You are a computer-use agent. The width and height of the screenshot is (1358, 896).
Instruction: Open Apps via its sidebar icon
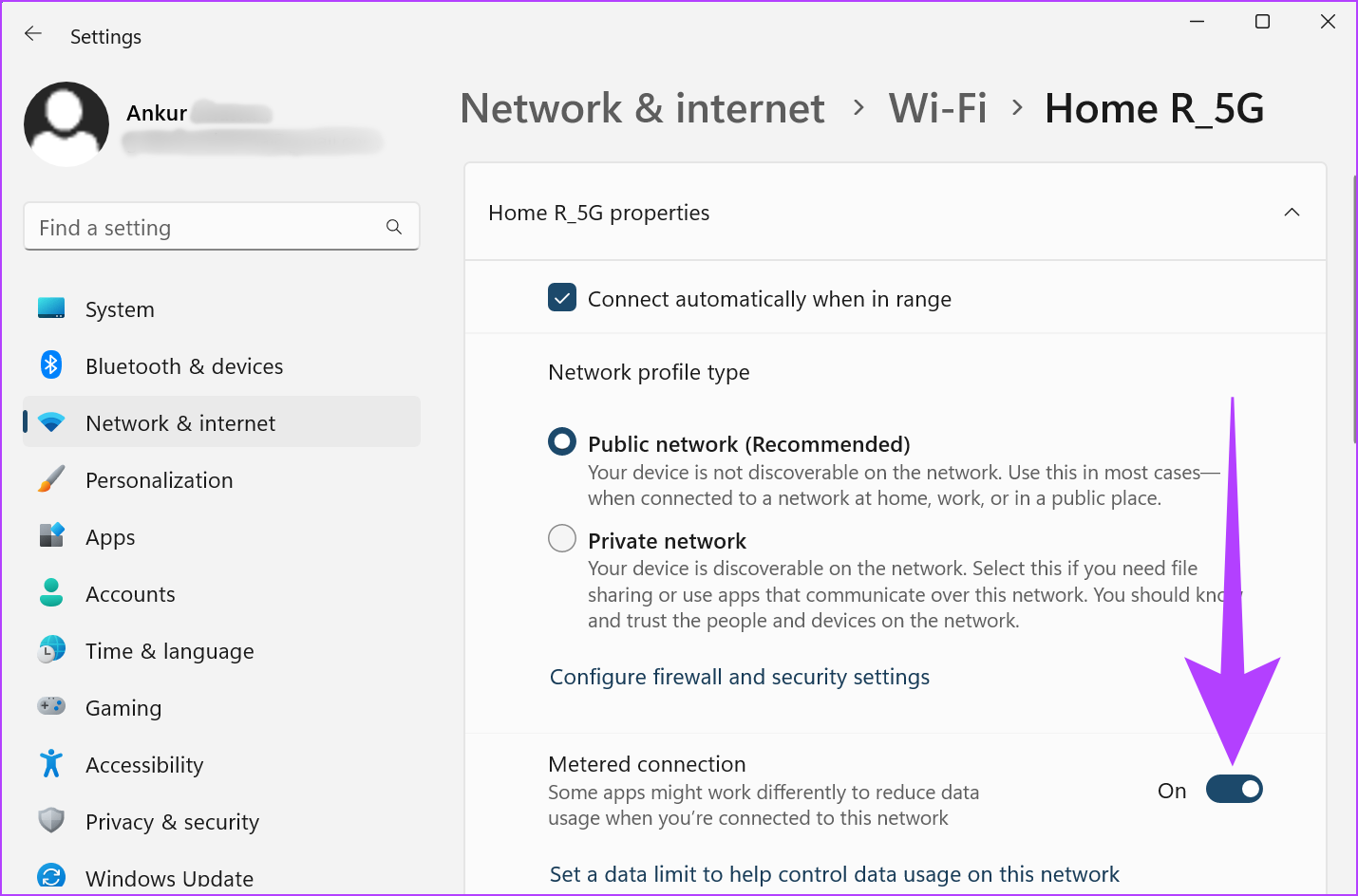[51, 536]
